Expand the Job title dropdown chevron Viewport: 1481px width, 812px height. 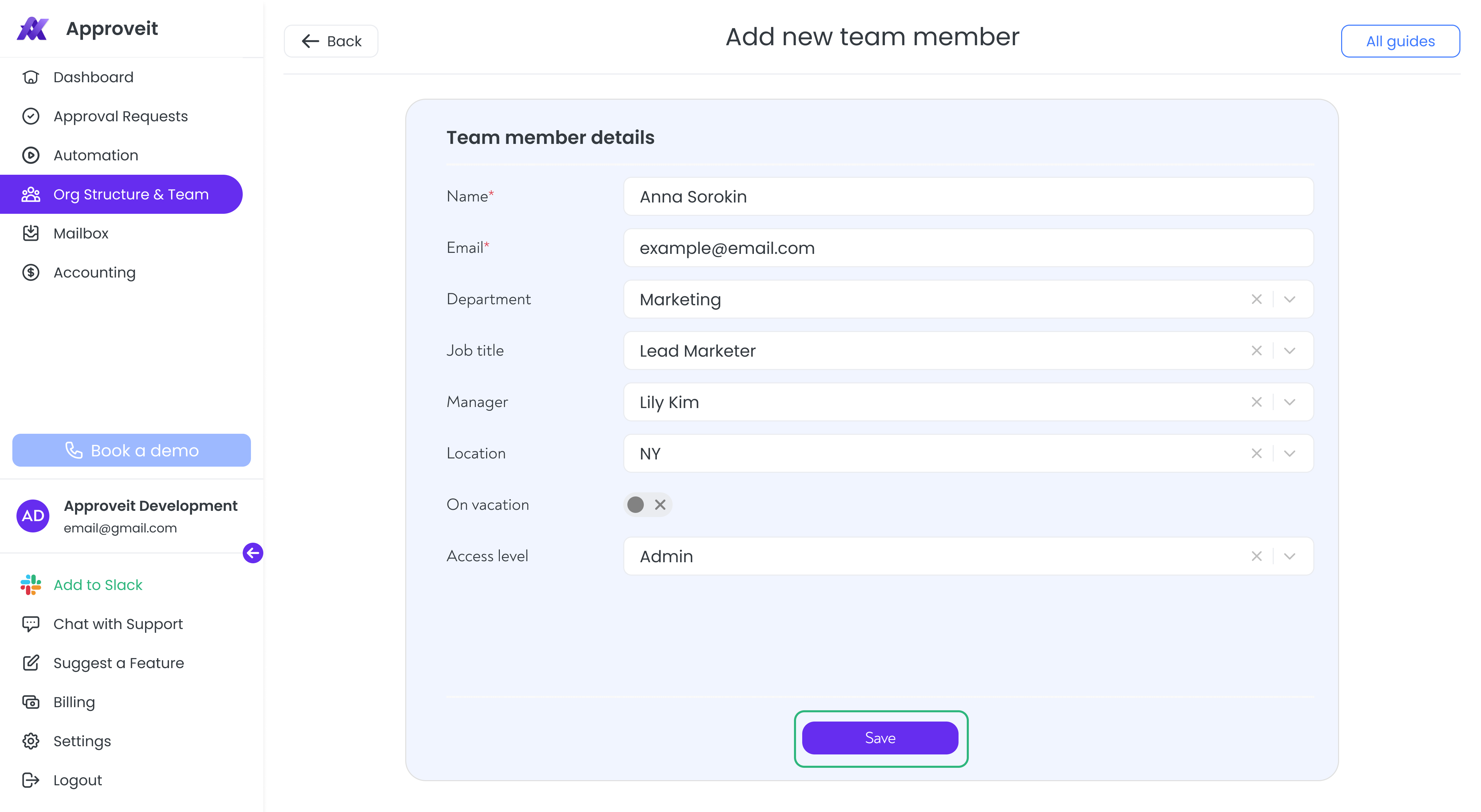[x=1290, y=350]
